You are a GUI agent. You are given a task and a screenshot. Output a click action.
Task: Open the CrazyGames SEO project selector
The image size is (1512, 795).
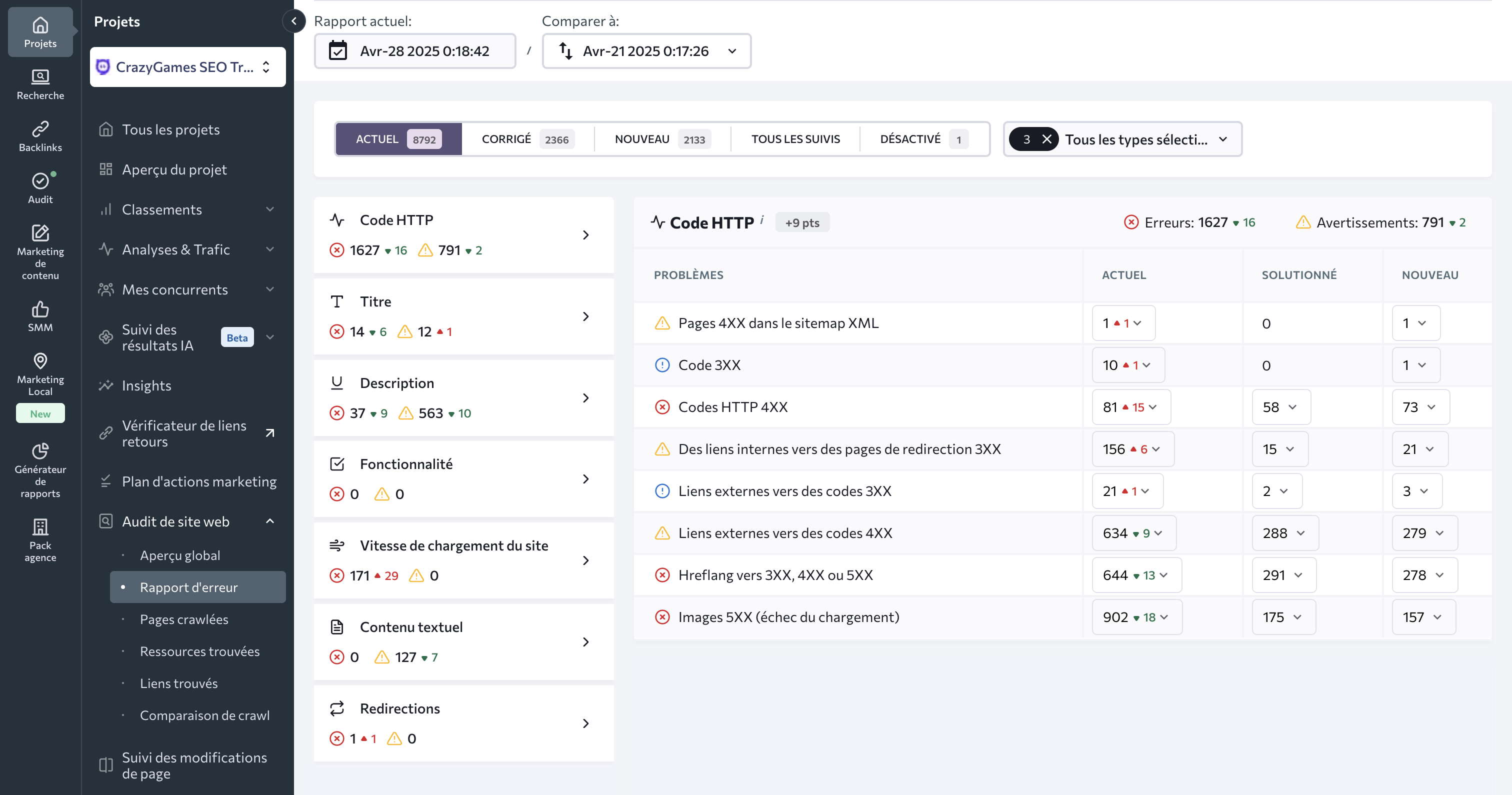[x=187, y=67]
